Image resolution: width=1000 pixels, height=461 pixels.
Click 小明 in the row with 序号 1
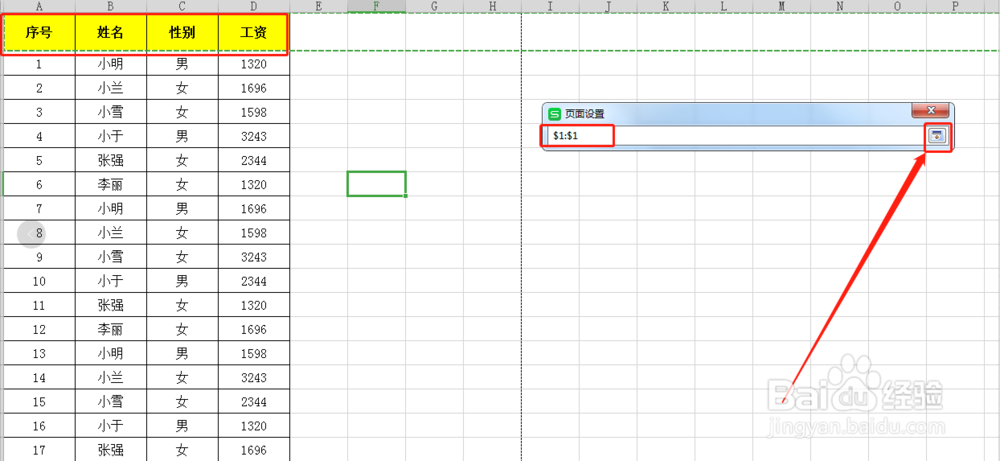click(110, 64)
